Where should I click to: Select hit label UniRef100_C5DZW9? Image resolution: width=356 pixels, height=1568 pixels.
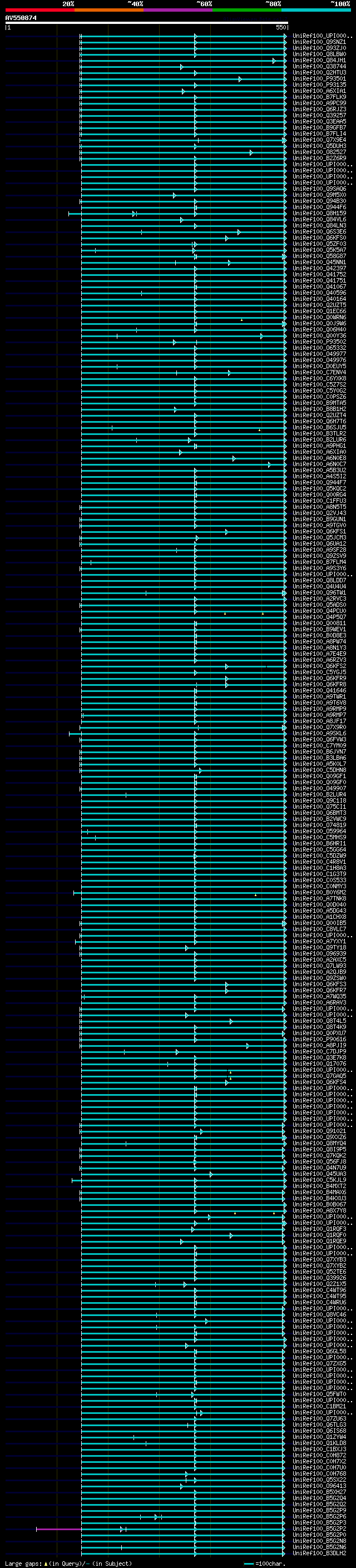pyautogui.click(x=319, y=855)
